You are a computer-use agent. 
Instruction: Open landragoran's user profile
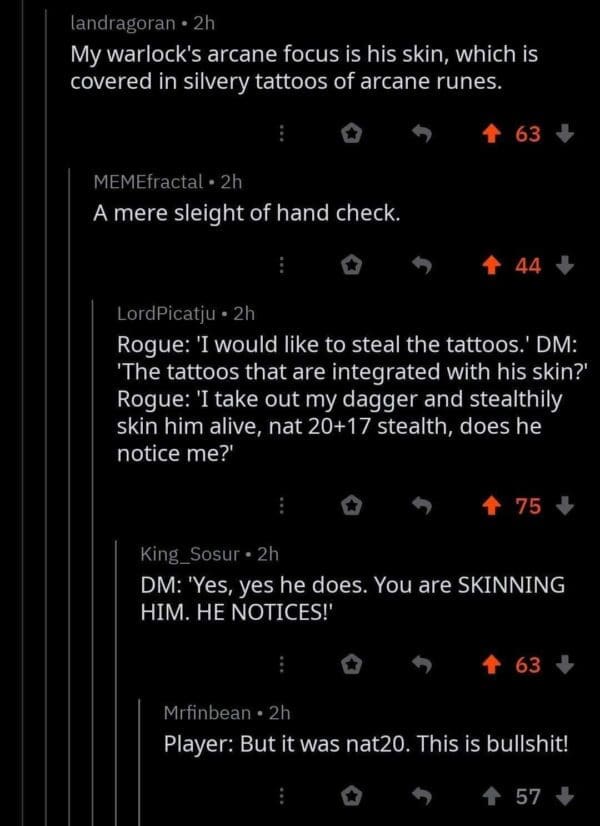123,24
